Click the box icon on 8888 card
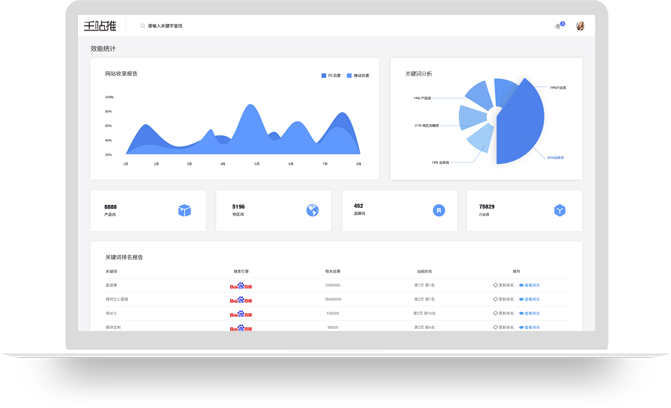Screen dimensions: 671x408 click(184, 210)
